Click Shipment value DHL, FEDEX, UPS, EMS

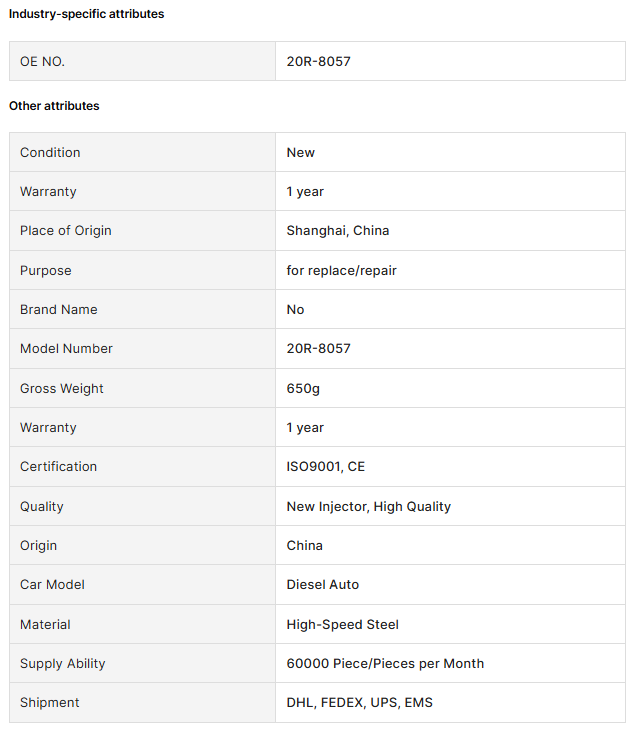(x=359, y=702)
